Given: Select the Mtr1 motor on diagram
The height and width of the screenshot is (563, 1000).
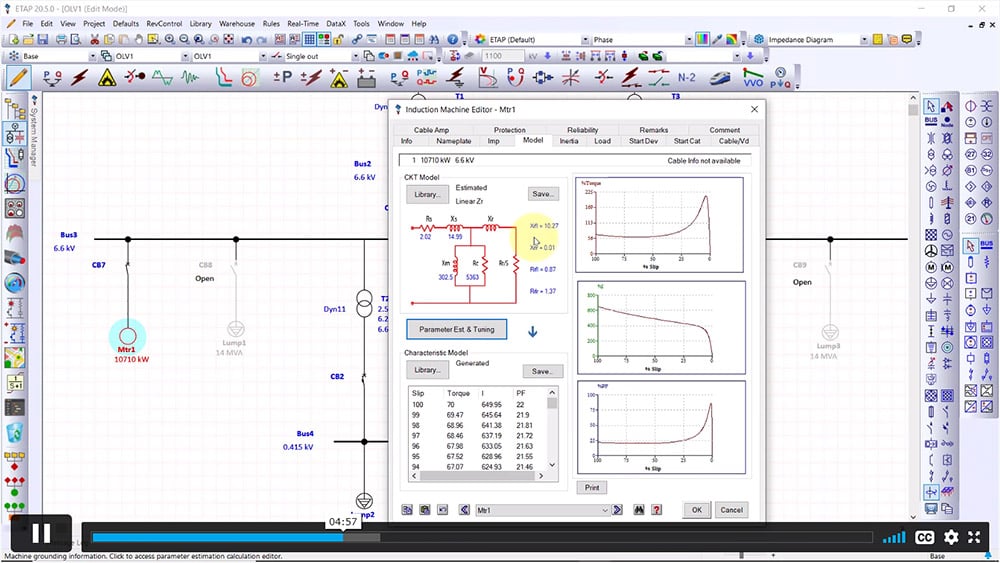Looking at the screenshot, I should [128, 335].
